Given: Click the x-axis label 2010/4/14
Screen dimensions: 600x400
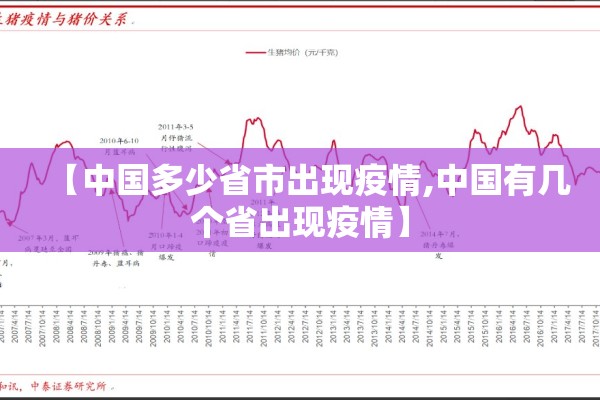Looking at the screenshot, I should pyautogui.click(x=181, y=326).
